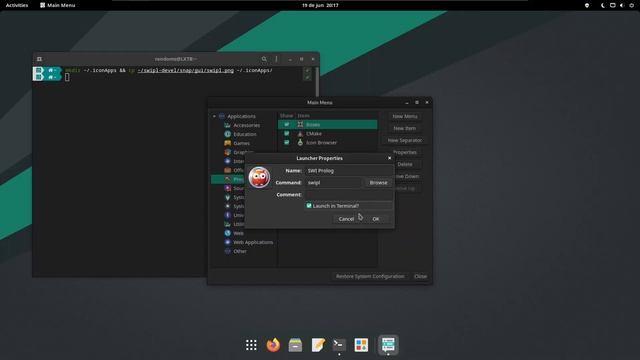
Task: Collapse the Applications tree node
Action: [x=214, y=116]
